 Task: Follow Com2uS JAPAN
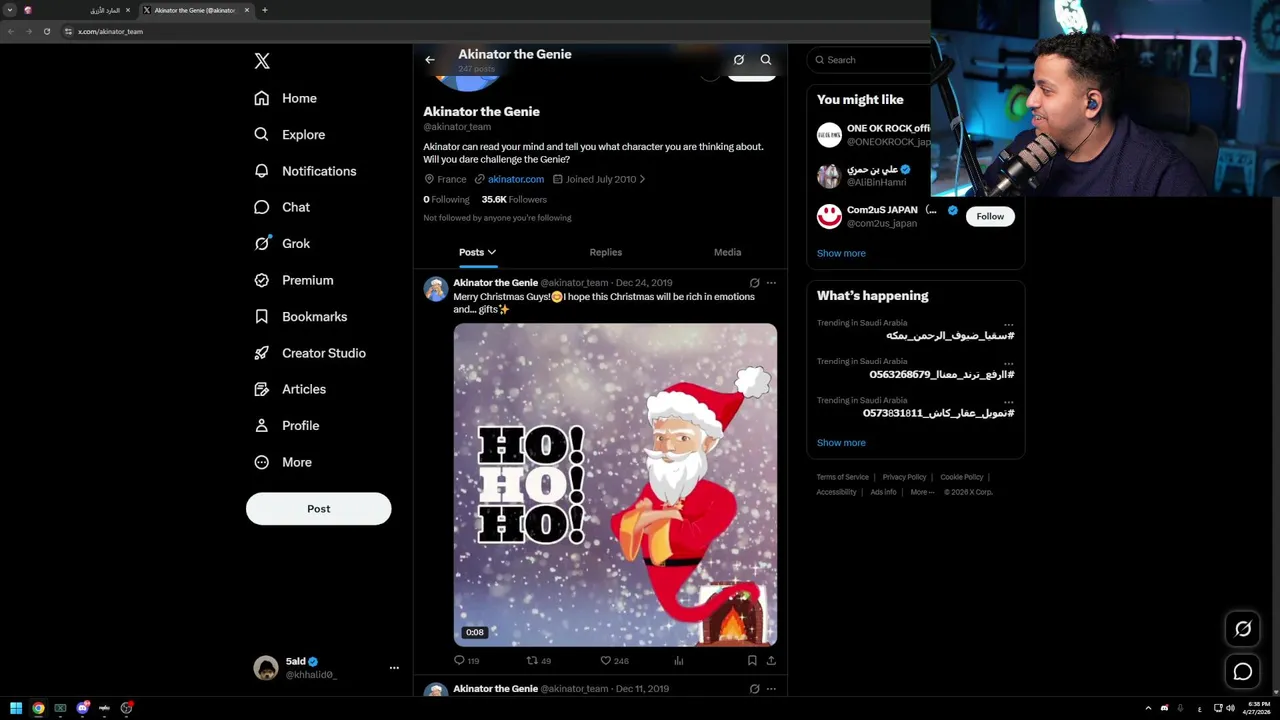click(990, 216)
